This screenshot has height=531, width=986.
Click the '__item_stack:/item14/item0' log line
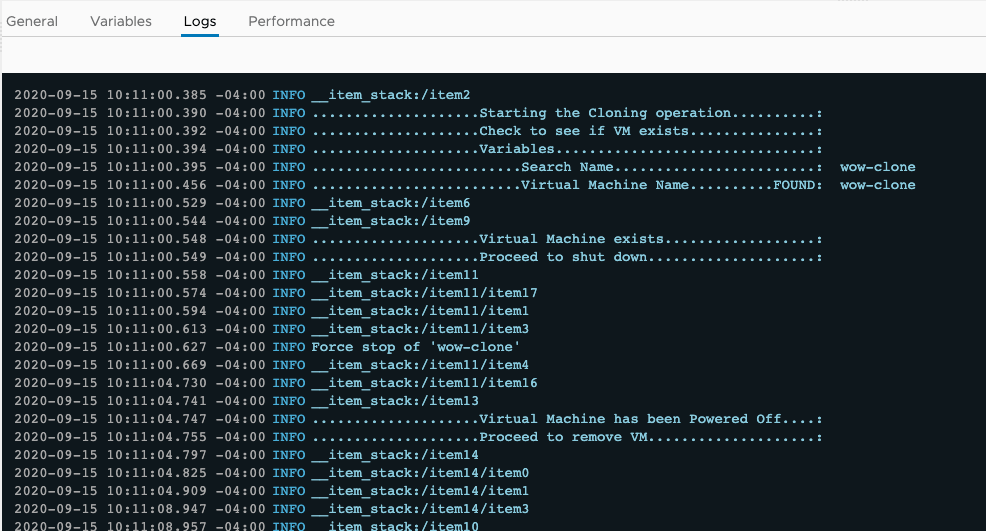click(x=420, y=473)
